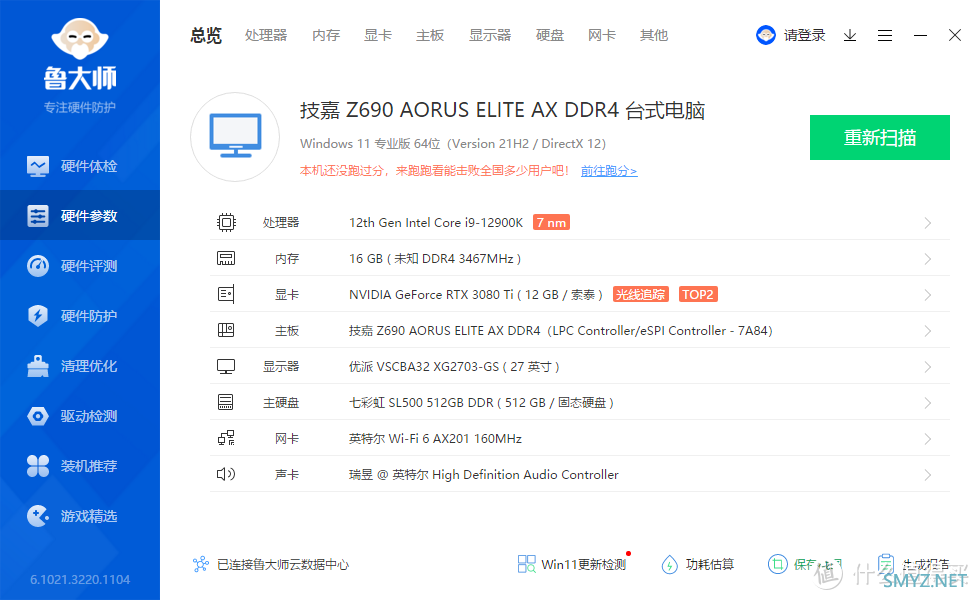Switch to 显示器 tab
The height and width of the screenshot is (600, 980).
[490, 36]
